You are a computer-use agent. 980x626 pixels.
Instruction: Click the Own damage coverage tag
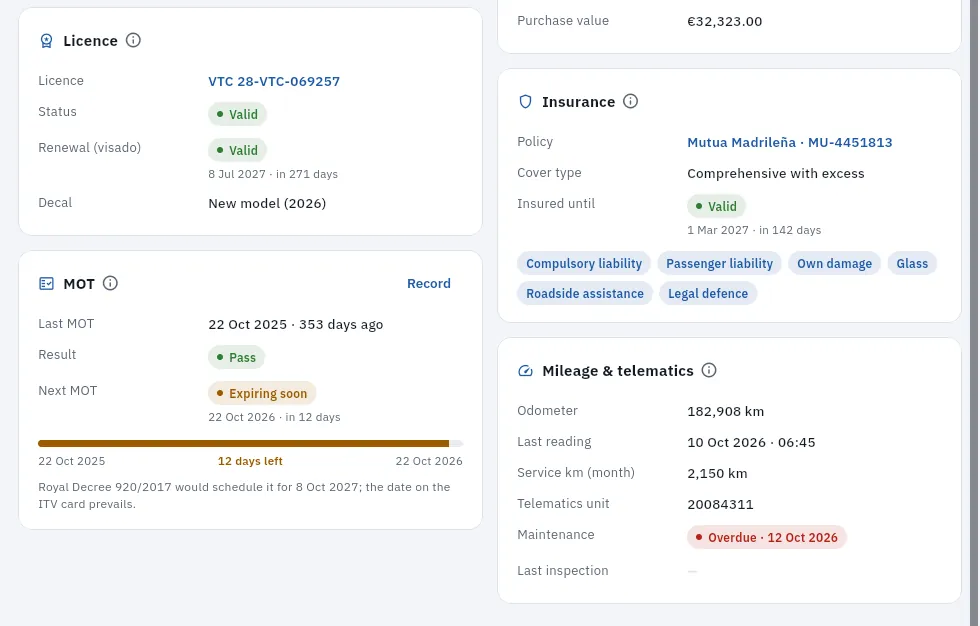[x=834, y=264]
